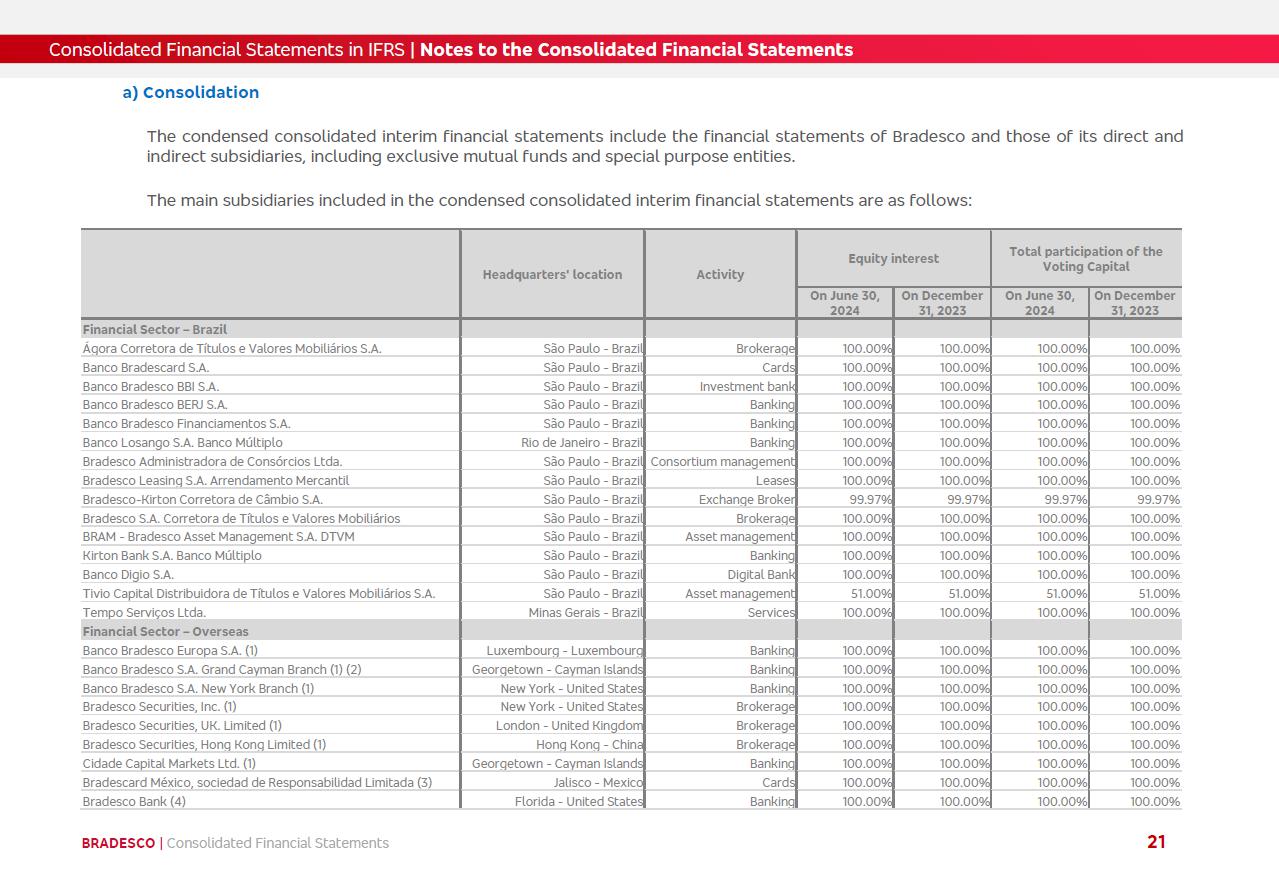1279x891 pixels.
Task: Click the page number 21 in footer
Action: click(1156, 842)
